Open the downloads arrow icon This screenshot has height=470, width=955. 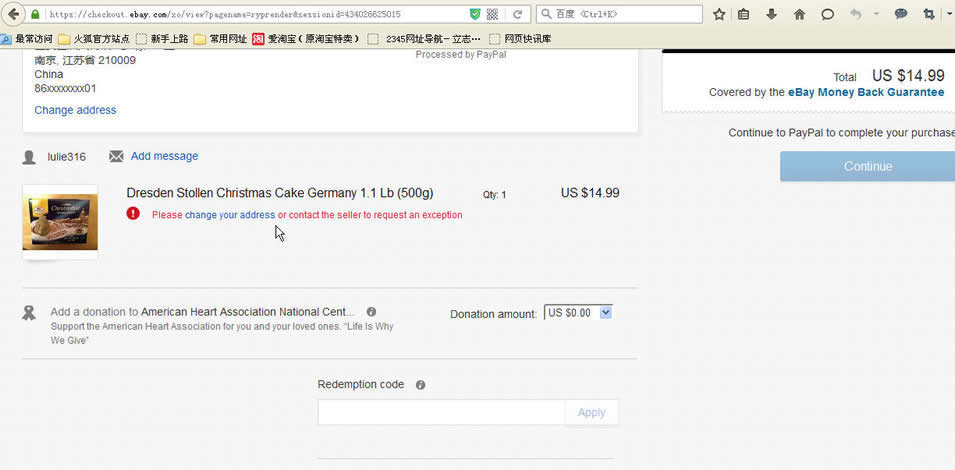click(x=772, y=15)
